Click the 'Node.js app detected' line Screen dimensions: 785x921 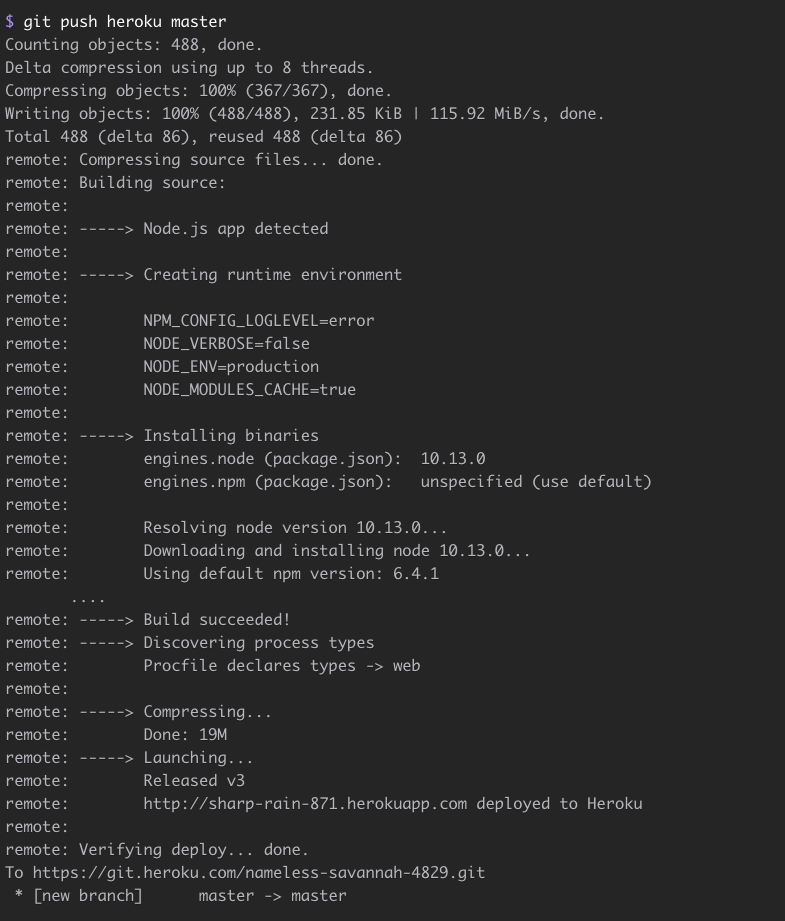click(235, 229)
